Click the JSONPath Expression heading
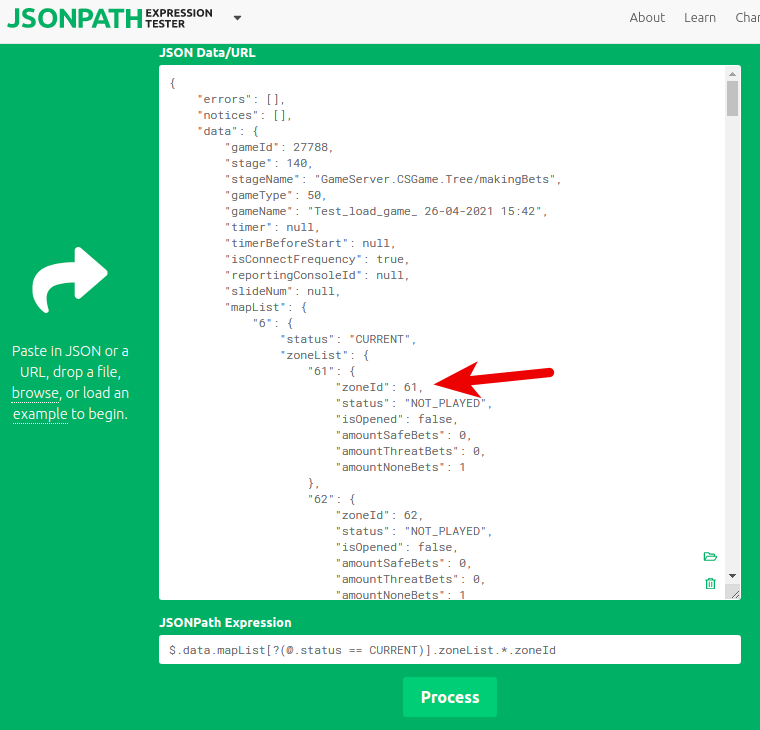 point(225,622)
